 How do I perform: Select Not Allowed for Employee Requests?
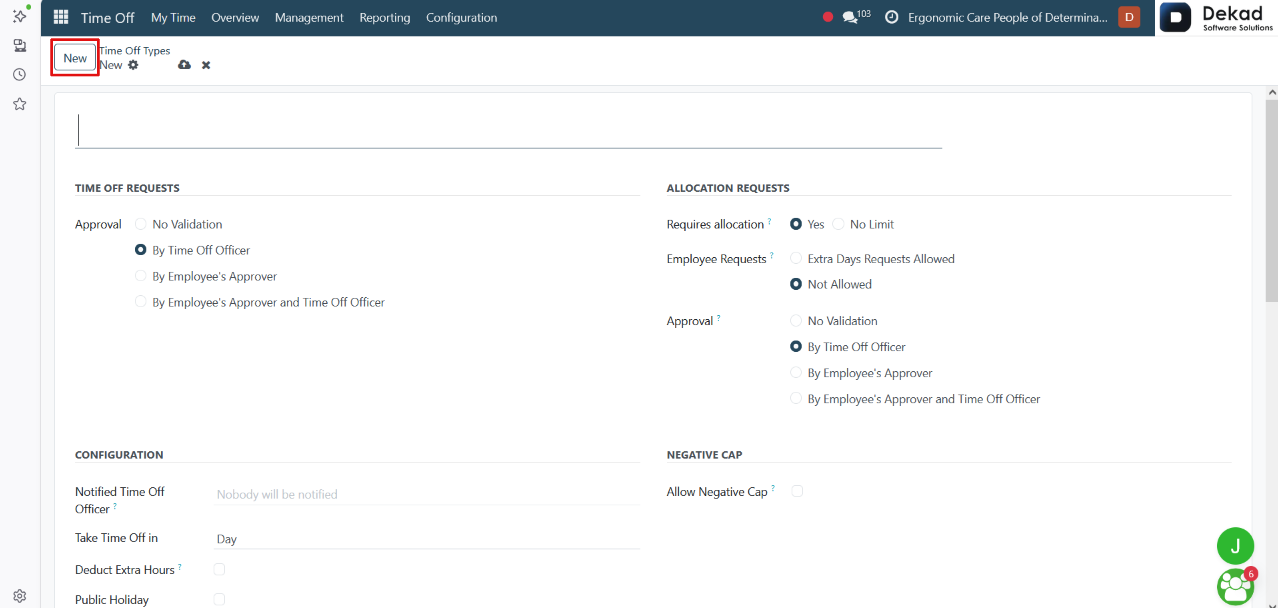point(796,284)
